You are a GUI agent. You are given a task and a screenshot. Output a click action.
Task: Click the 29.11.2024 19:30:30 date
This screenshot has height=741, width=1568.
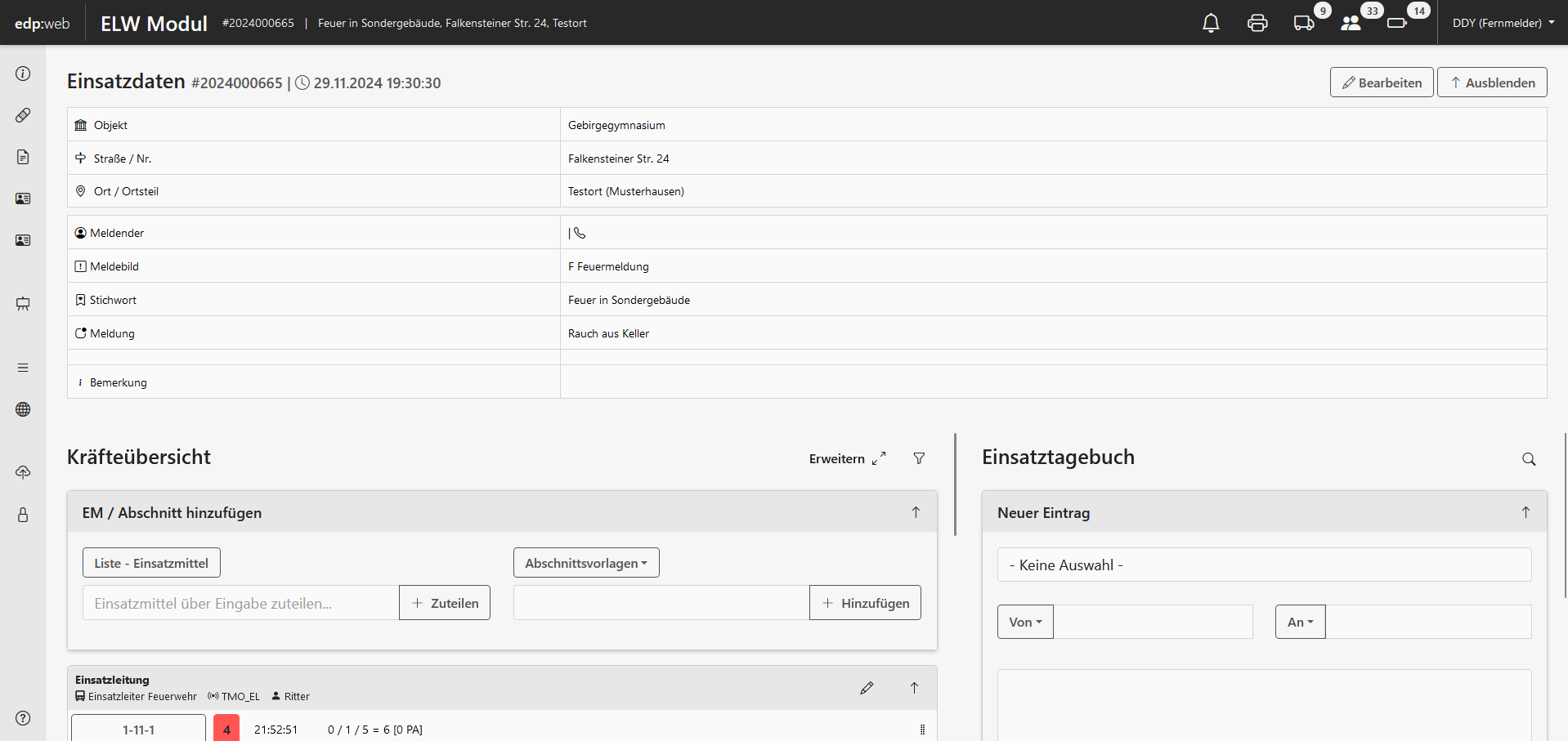[377, 83]
